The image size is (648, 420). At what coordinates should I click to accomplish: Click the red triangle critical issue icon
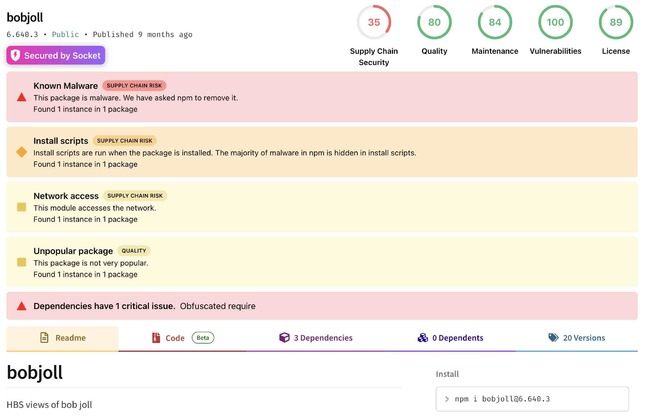pos(21,306)
